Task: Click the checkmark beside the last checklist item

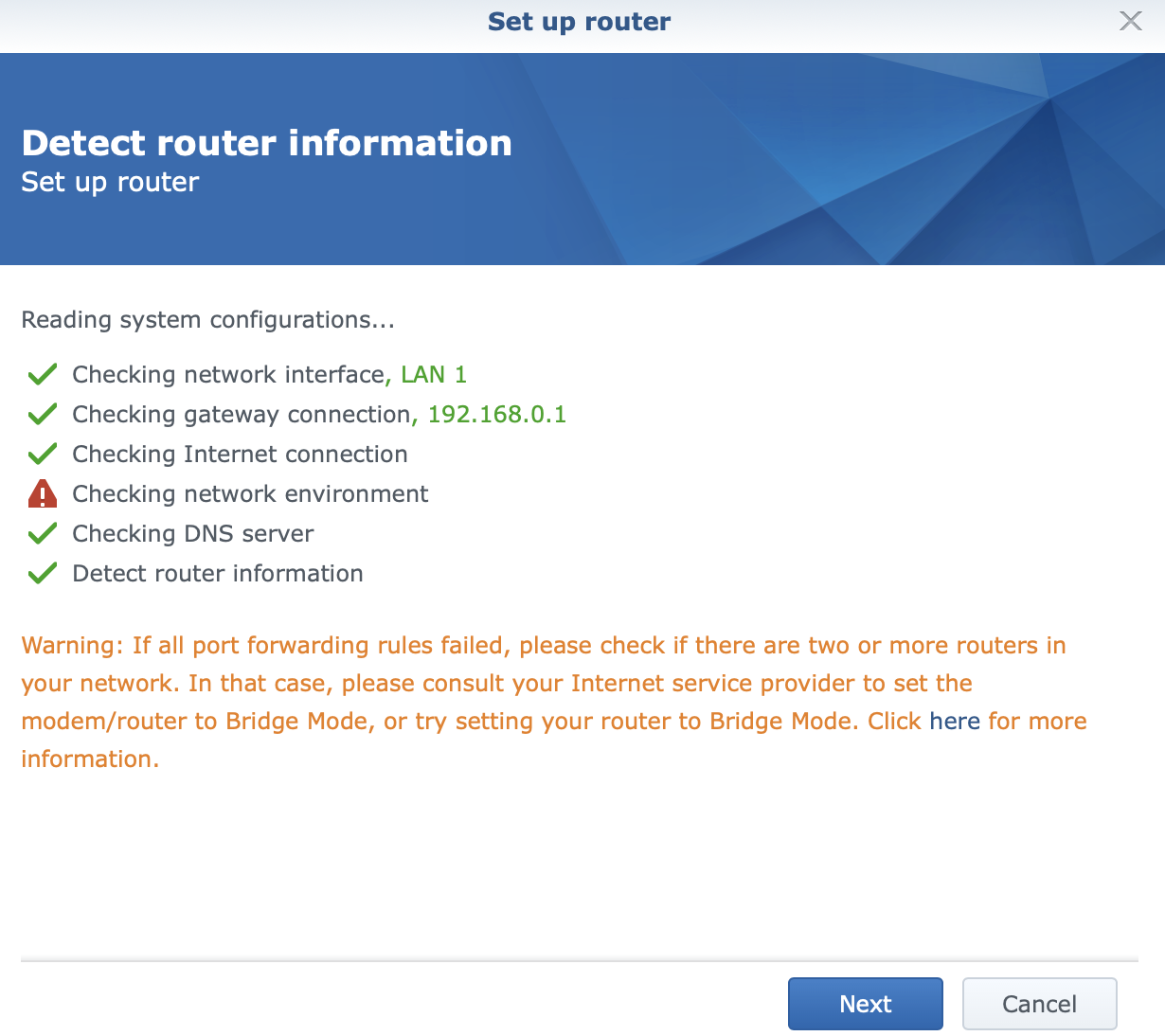Action: pyautogui.click(x=43, y=574)
